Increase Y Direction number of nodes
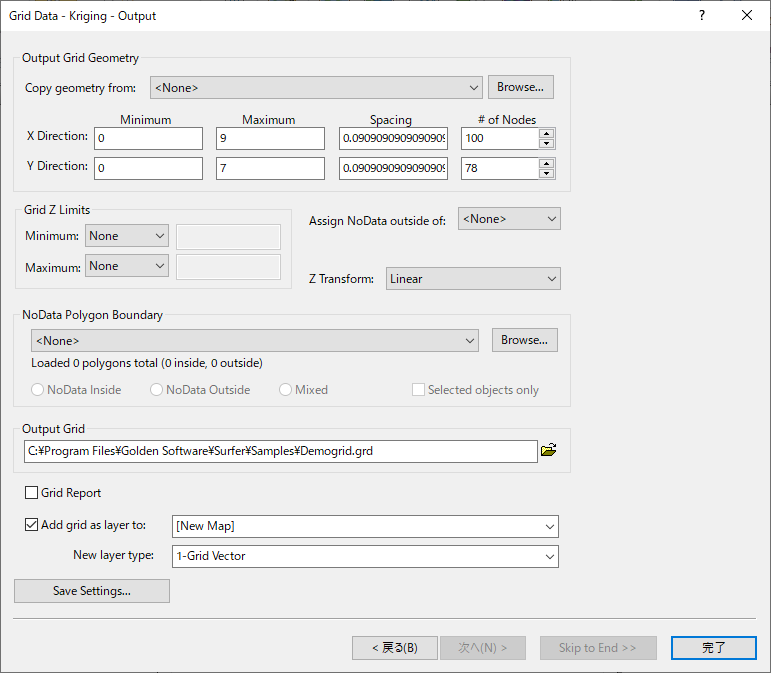 click(x=547, y=164)
